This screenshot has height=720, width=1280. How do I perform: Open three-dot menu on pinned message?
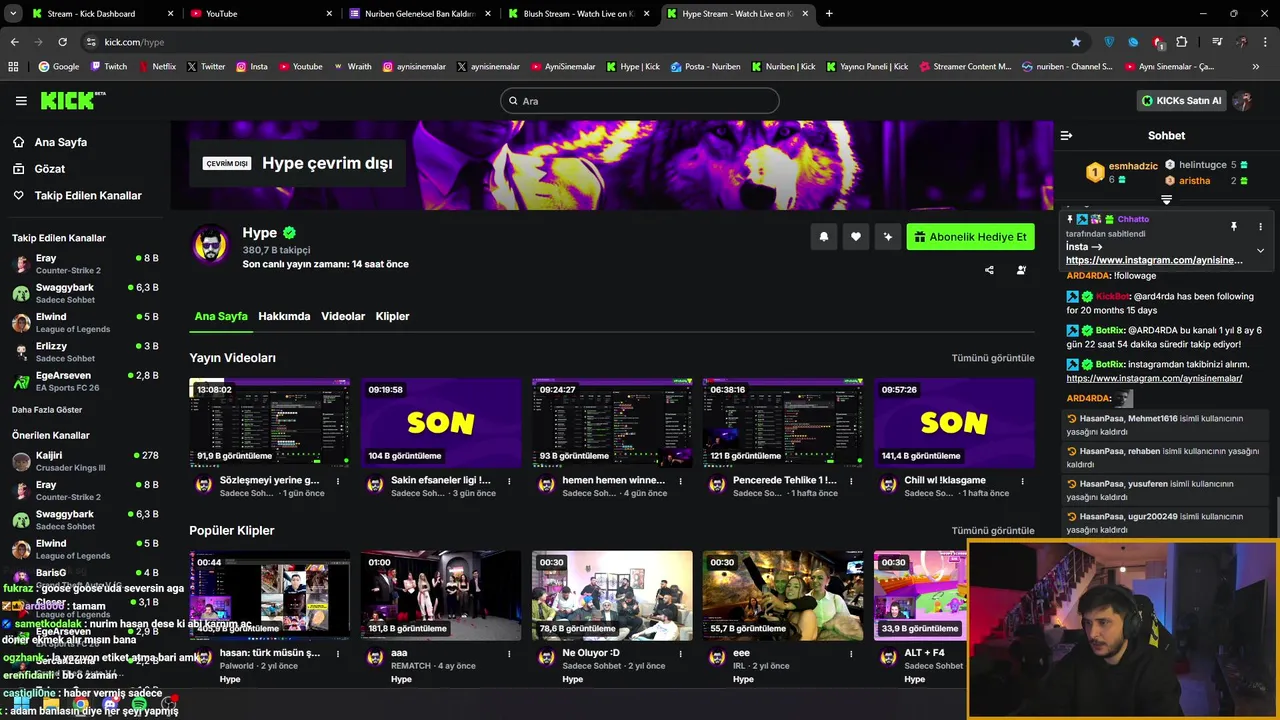coord(1260,227)
